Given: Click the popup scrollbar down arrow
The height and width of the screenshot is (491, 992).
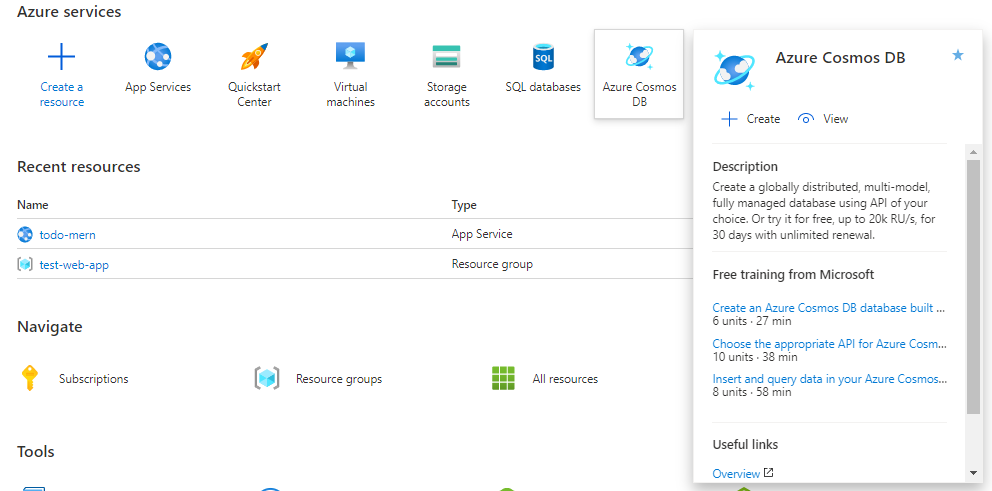Looking at the screenshot, I should point(973,472).
